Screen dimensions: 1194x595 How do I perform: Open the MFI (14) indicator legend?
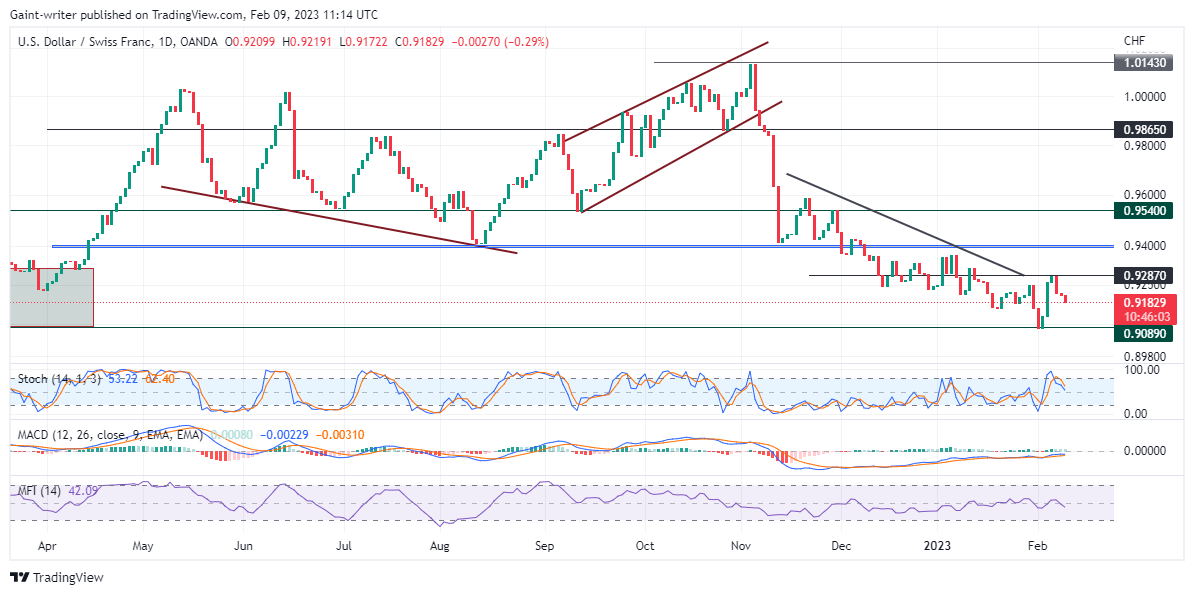37,491
